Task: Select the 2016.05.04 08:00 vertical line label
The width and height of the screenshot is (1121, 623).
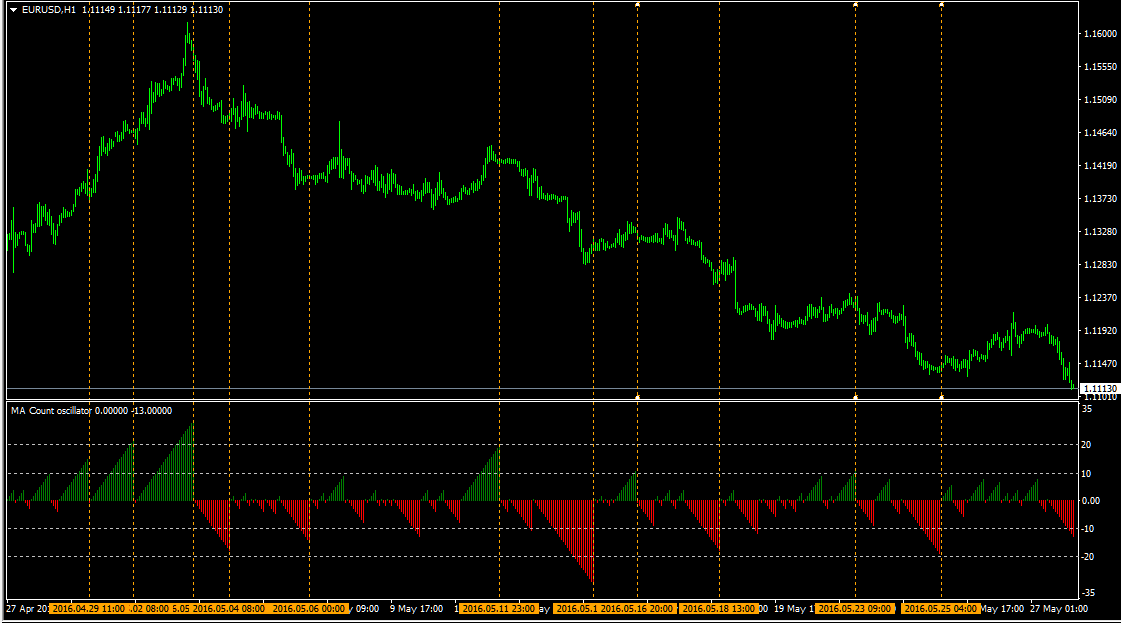Action: pos(229,609)
